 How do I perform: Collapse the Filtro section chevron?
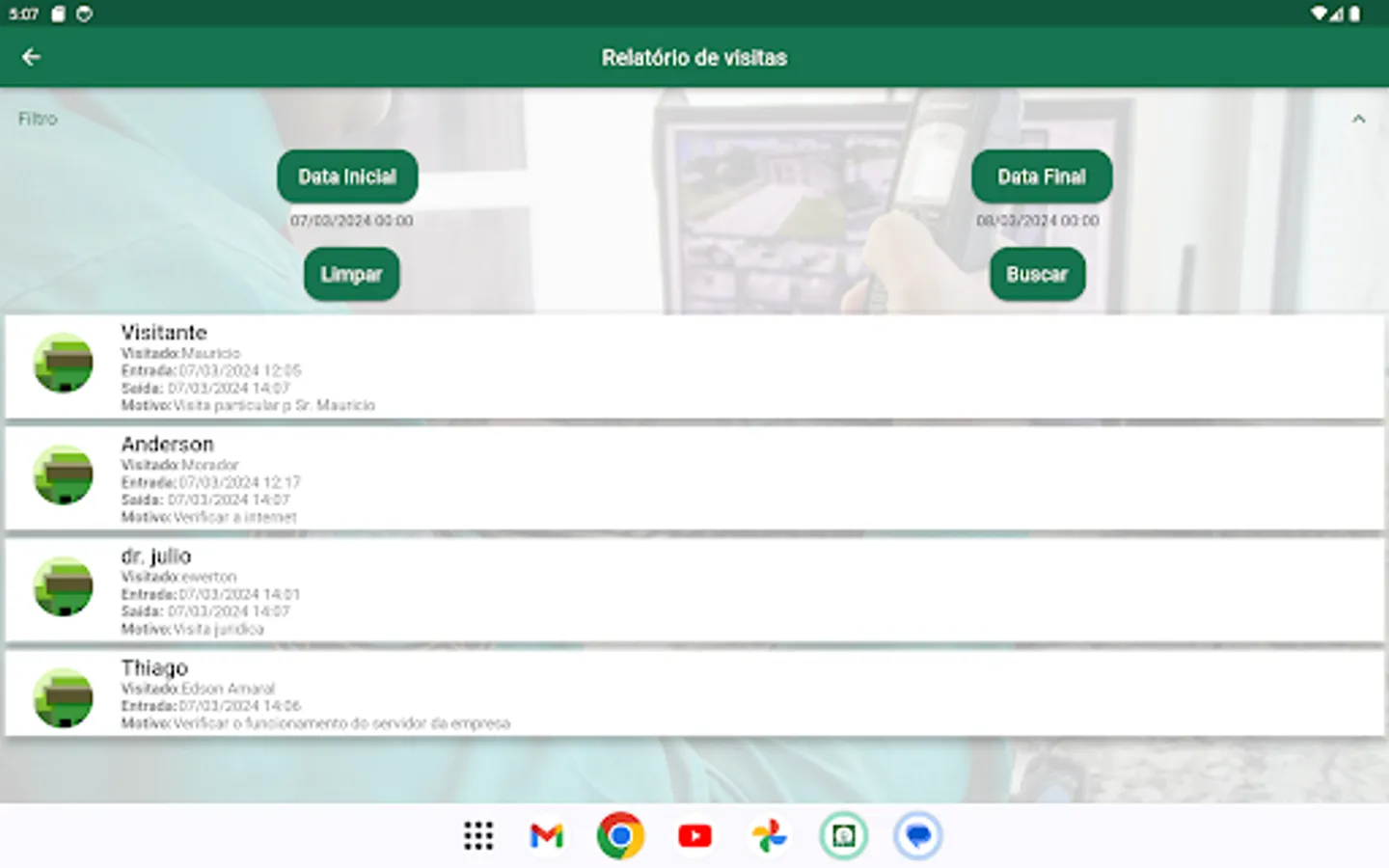click(1358, 119)
